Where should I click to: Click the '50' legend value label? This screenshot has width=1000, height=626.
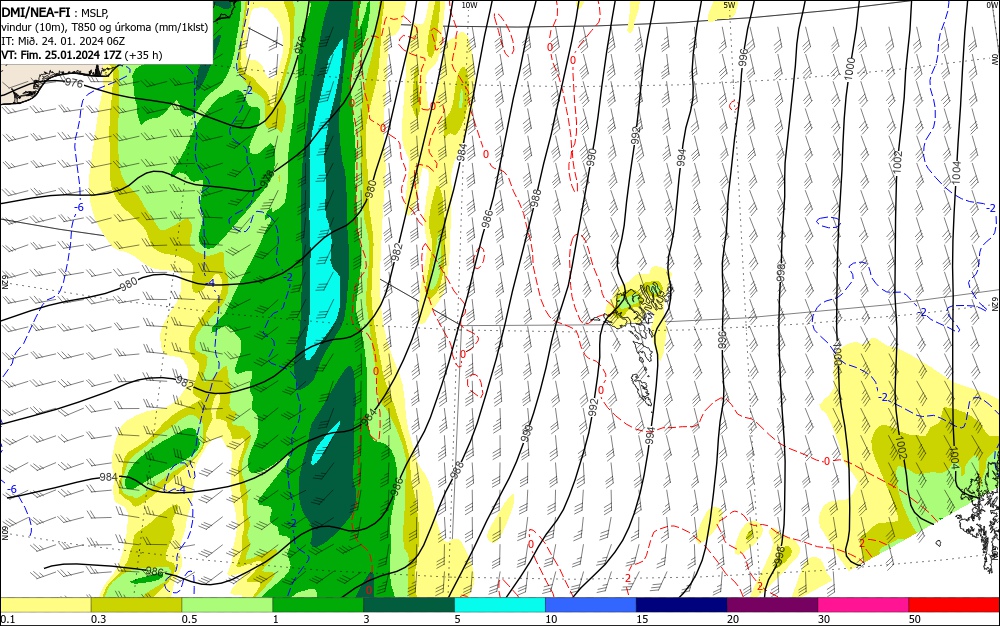915,619
